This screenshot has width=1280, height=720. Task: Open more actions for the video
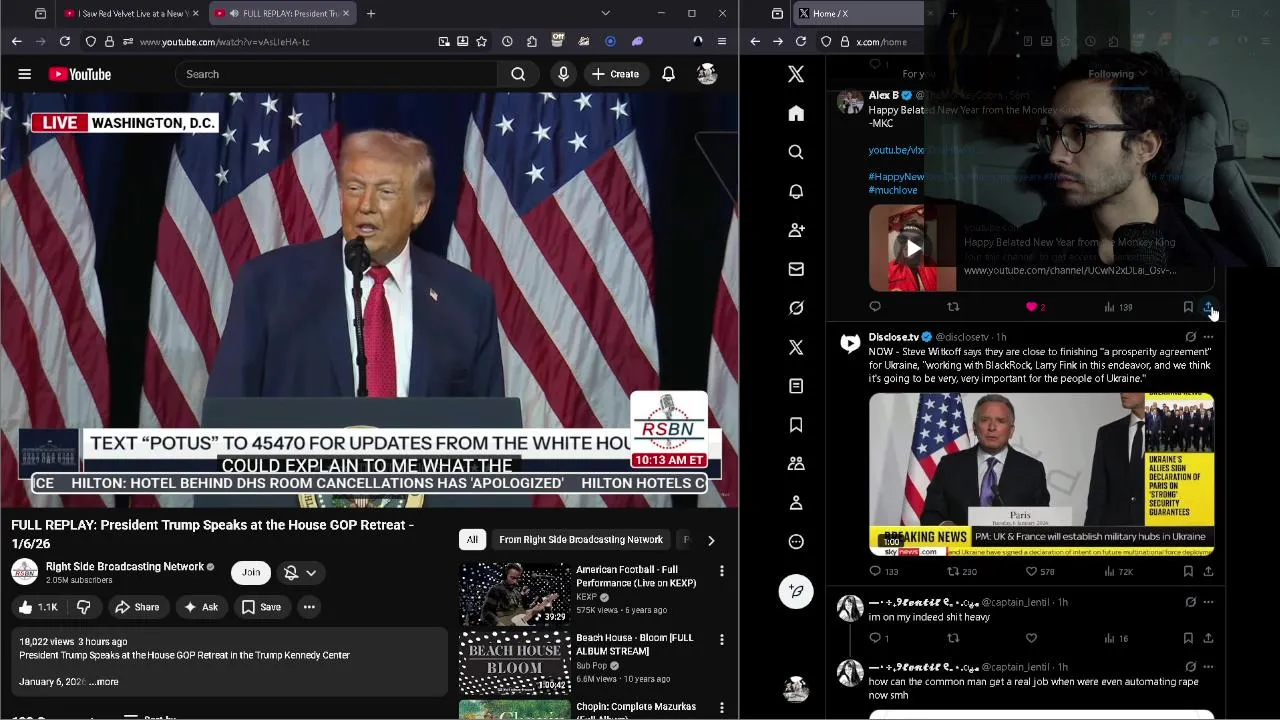click(x=309, y=607)
